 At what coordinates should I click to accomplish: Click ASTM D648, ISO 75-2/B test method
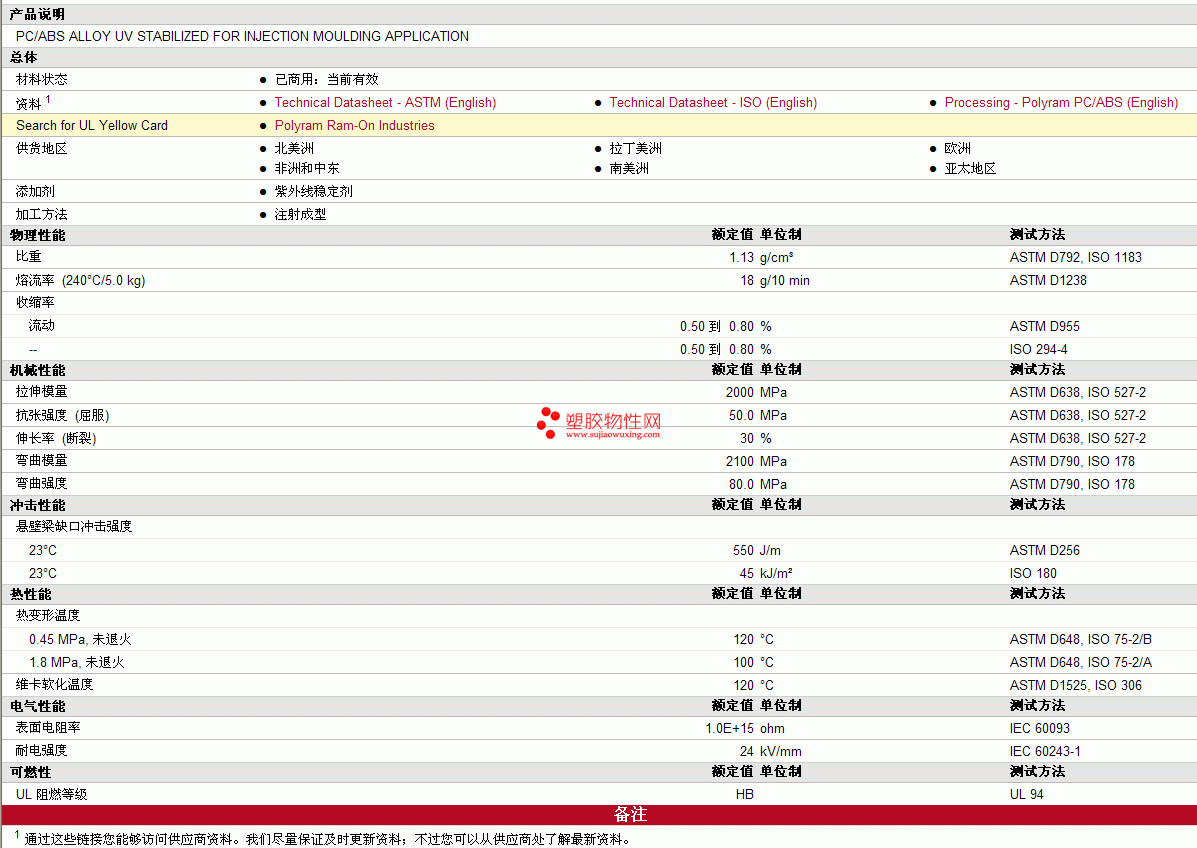[1080, 639]
